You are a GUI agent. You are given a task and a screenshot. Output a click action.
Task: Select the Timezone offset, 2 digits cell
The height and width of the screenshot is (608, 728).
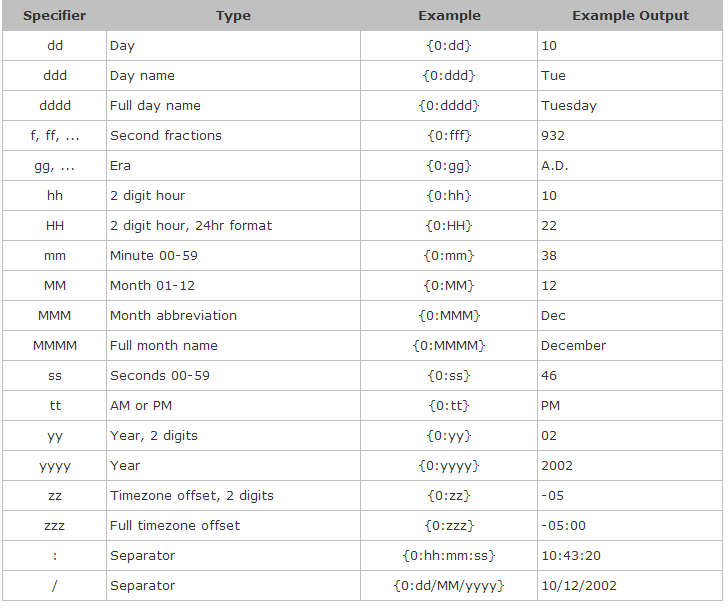pos(233,496)
